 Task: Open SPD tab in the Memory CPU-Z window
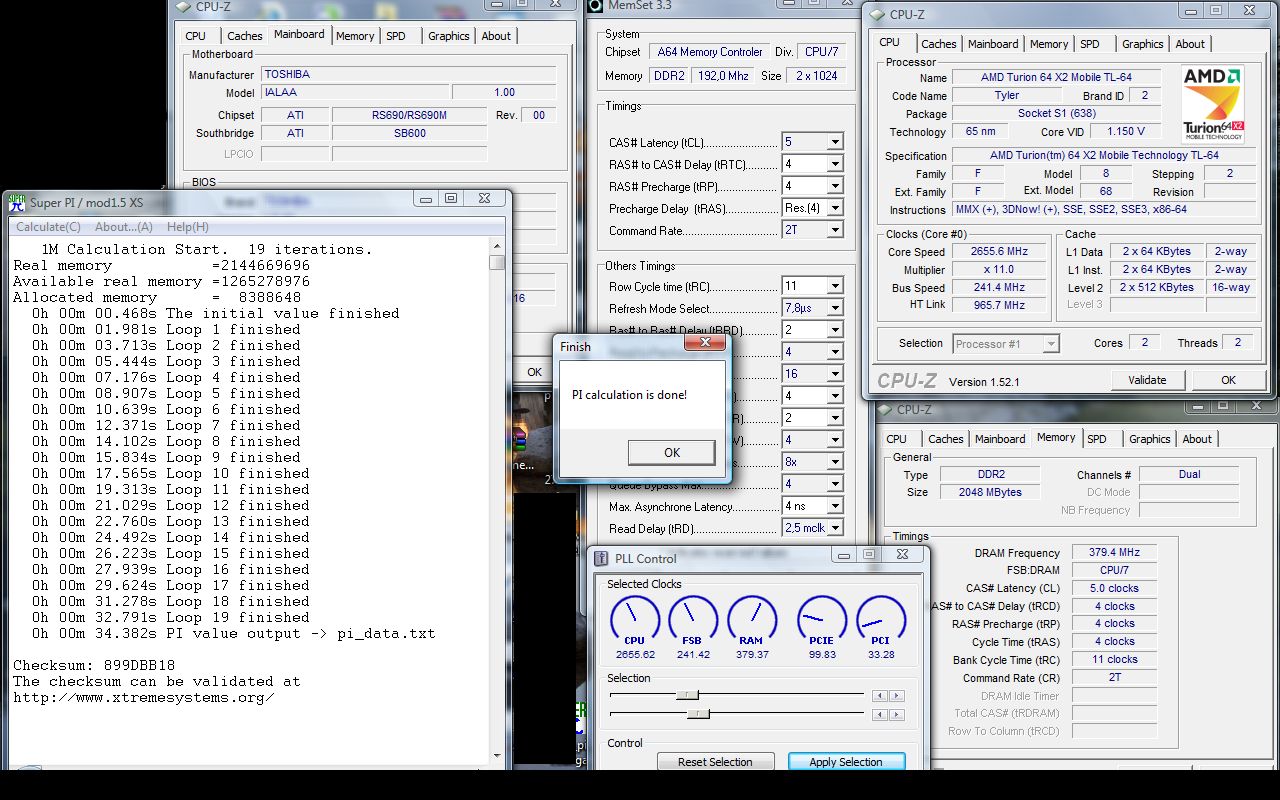[x=1097, y=439]
